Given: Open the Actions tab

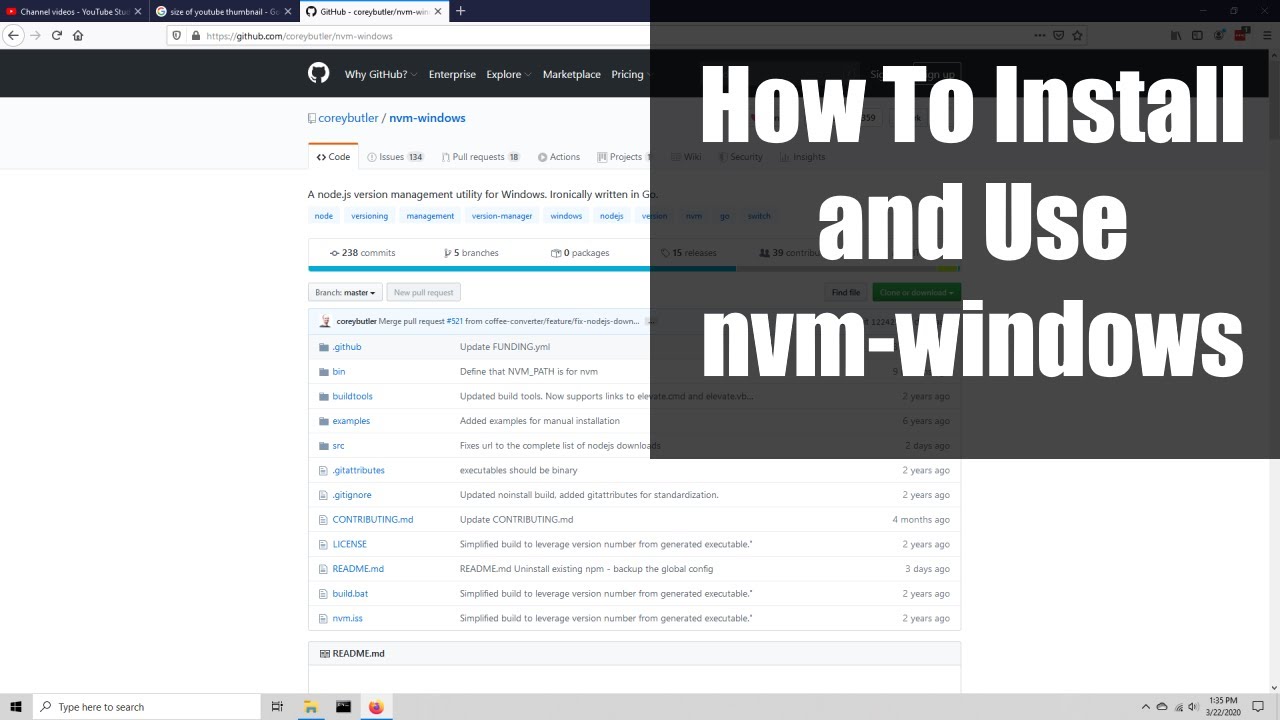Looking at the screenshot, I should 559,157.
